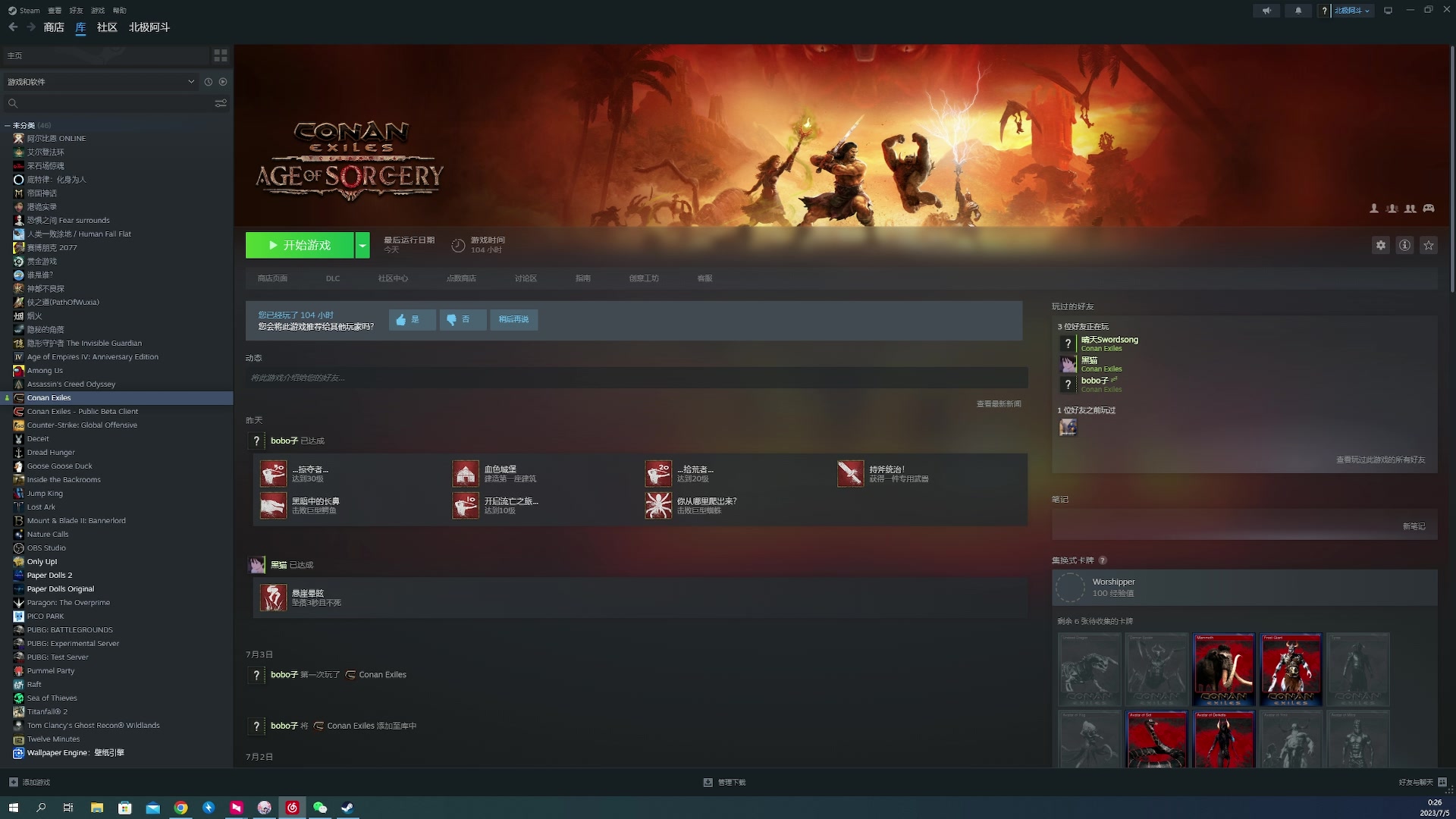
Task: Collapse the 未分类 games category
Action: pos(8,125)
